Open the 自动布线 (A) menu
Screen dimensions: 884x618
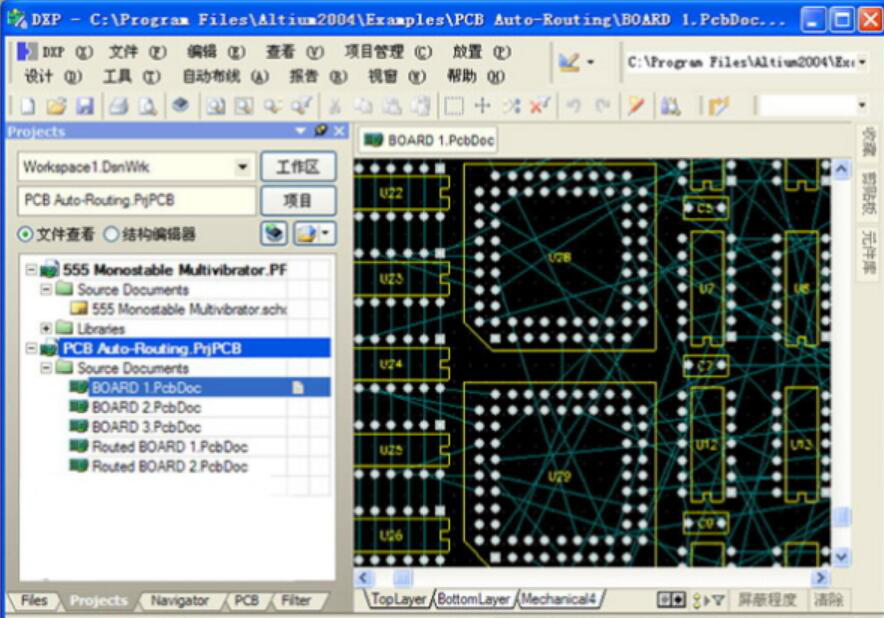(x=226, y=76)
